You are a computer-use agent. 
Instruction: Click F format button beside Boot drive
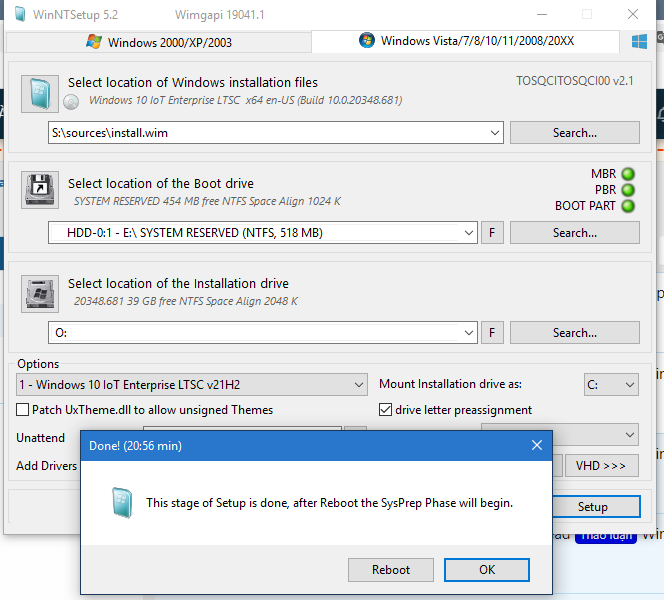(492, 233)
